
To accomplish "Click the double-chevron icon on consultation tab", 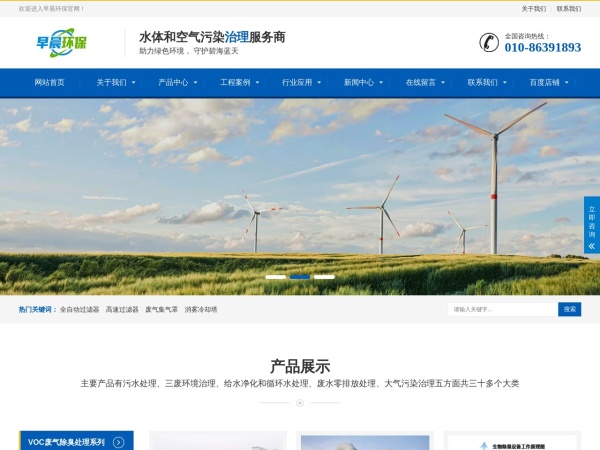I will click(592, 246).
